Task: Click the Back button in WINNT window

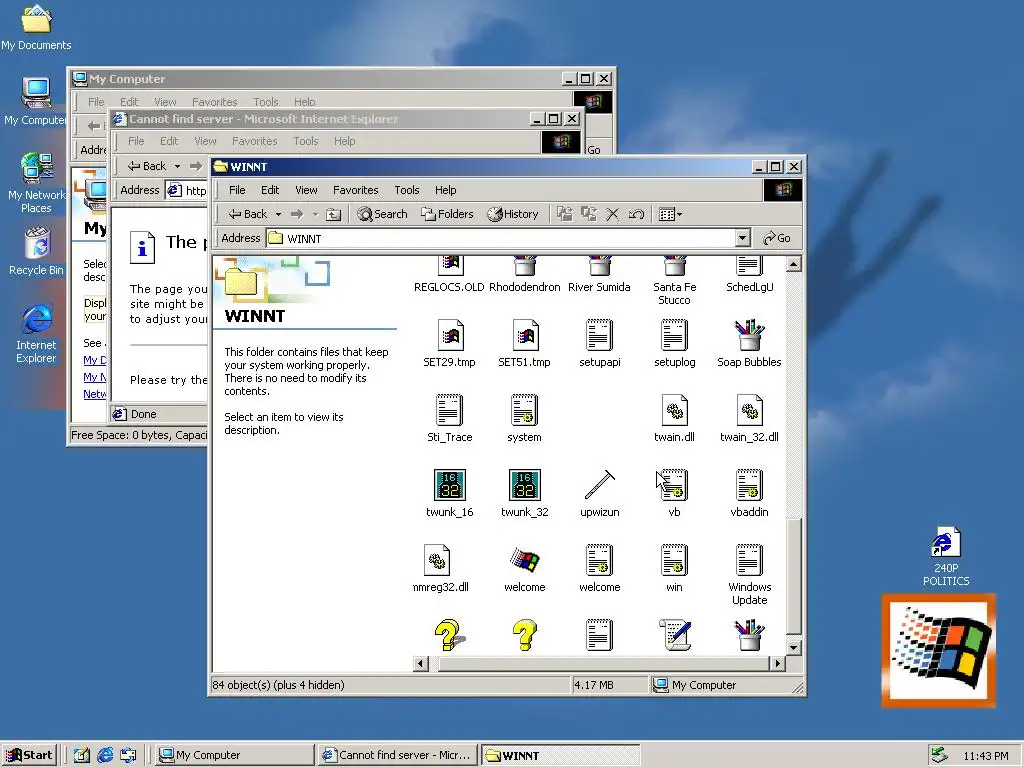Action: 248,214
